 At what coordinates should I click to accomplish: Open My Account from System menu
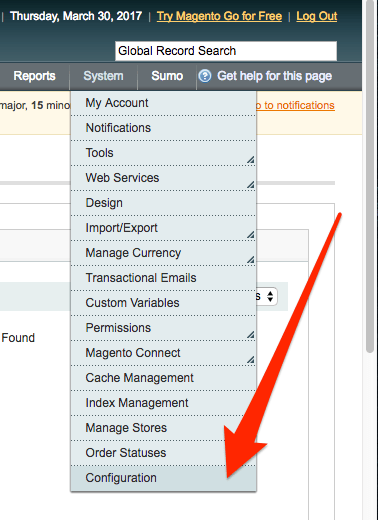coord(163,103)
